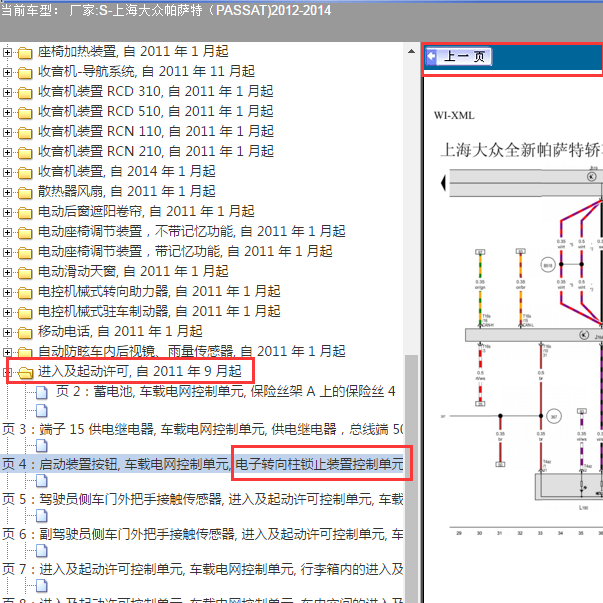Viewport: 603px width, 603px height.
Task: Click document icon above 页 7 进入及起动许可控制单元
Action: (x=42, y=551)
